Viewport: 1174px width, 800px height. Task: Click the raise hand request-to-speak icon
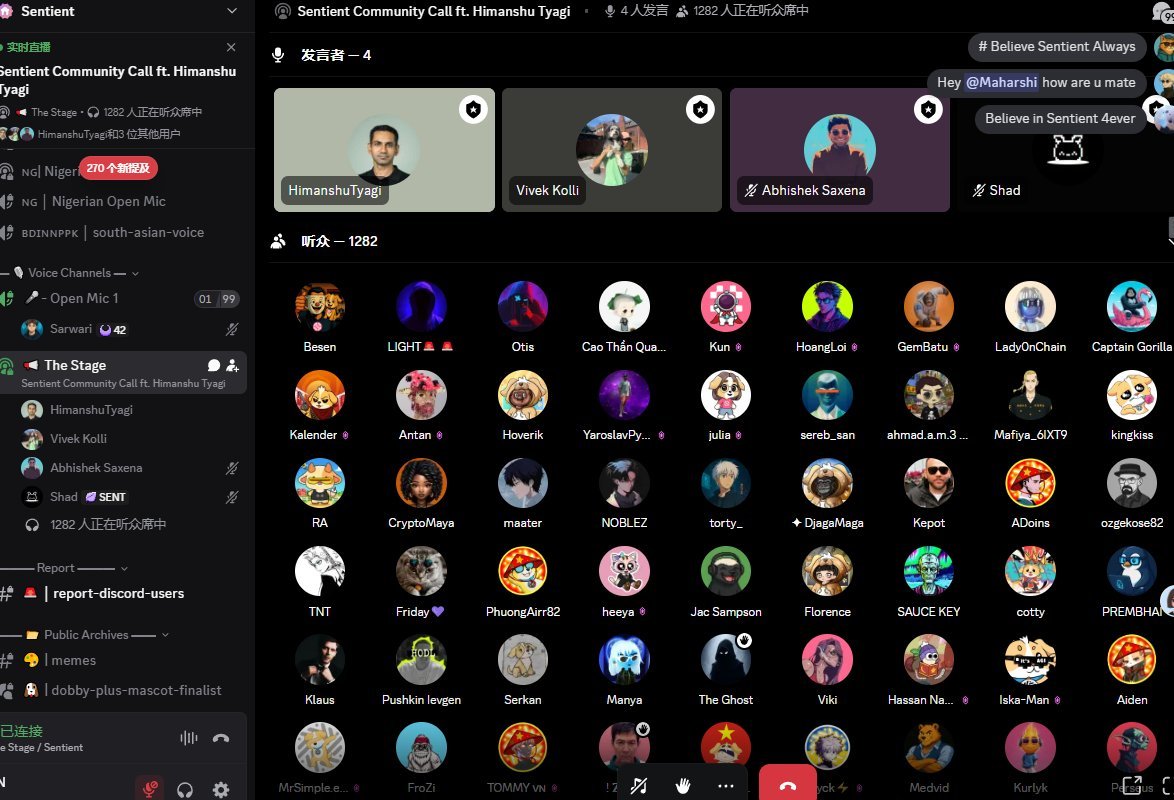pos(683,786)
